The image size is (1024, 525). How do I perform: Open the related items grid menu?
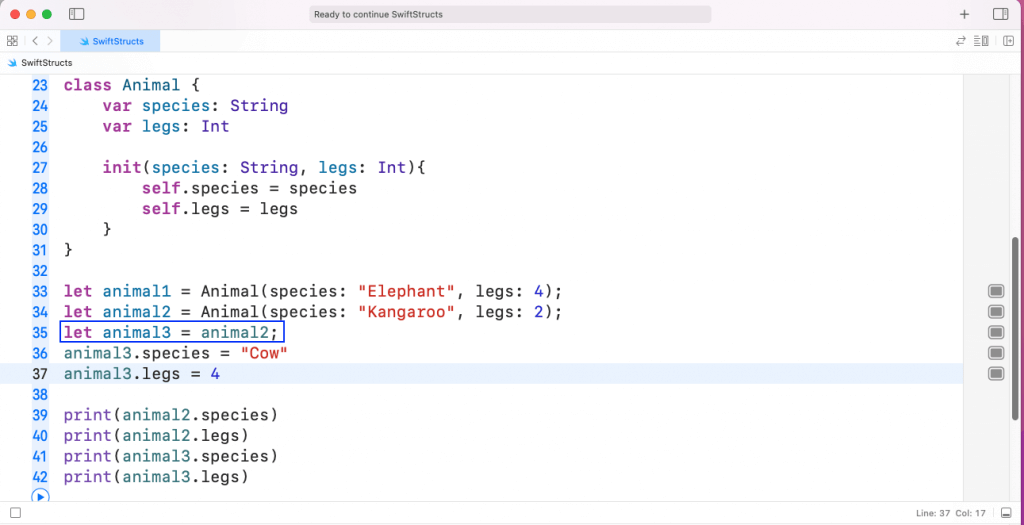(x=12, y=41)
